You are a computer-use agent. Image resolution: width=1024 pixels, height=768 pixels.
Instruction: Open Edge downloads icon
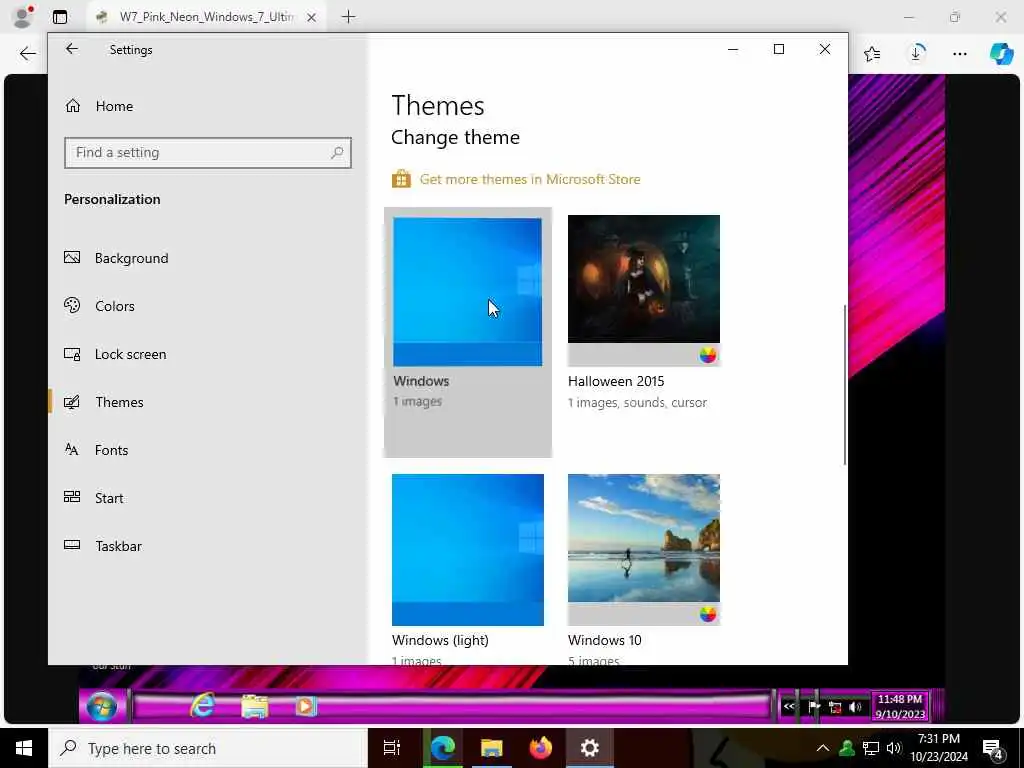click(x=916, y=54)
